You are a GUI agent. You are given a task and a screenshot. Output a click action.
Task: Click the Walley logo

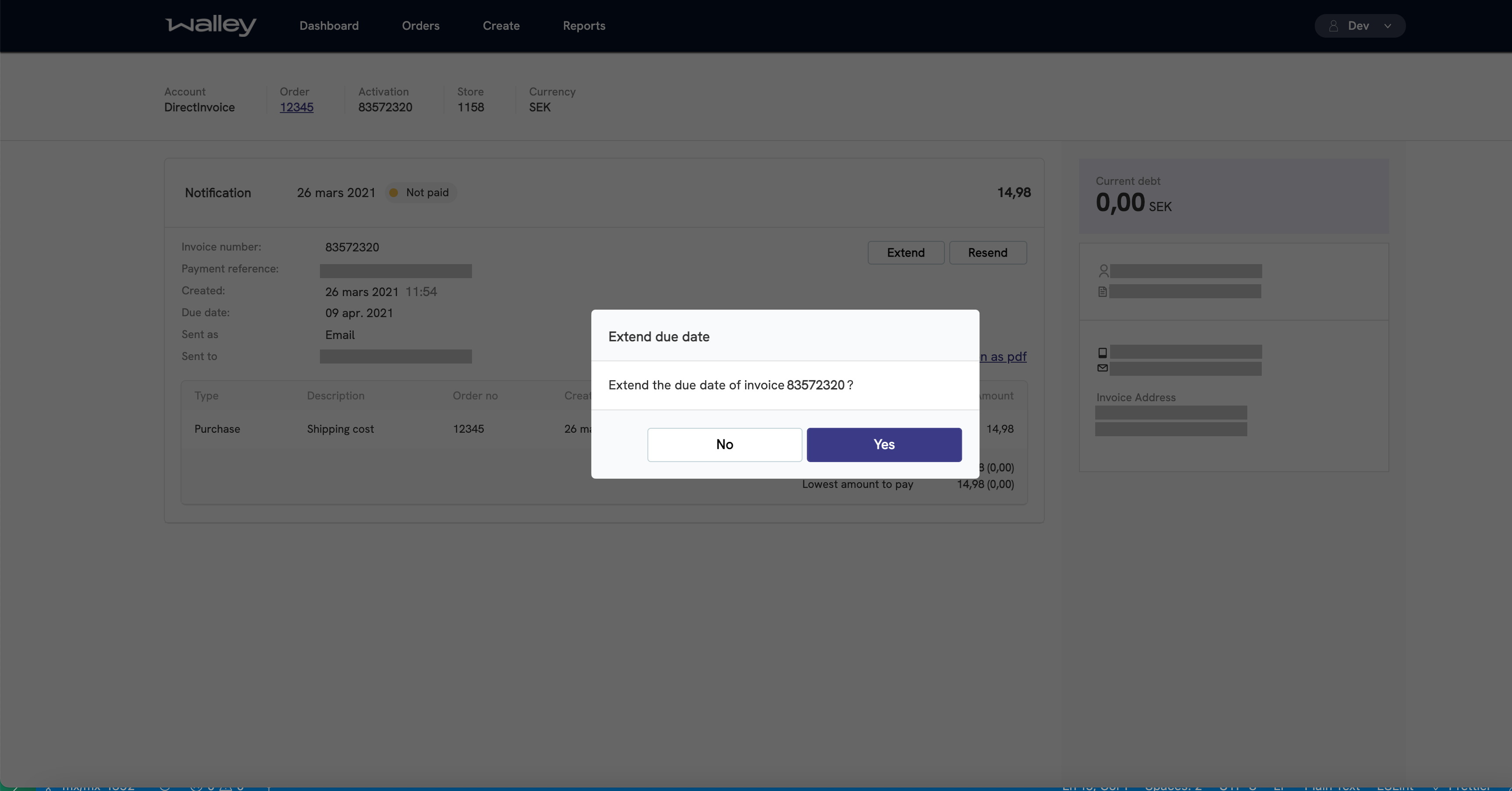point(211,25)
